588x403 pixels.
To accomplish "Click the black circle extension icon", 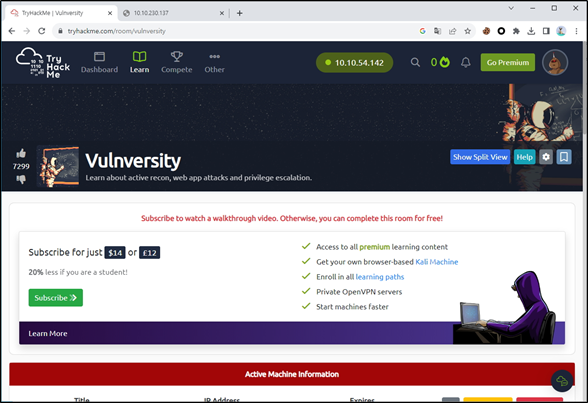I will click(501, 31).
